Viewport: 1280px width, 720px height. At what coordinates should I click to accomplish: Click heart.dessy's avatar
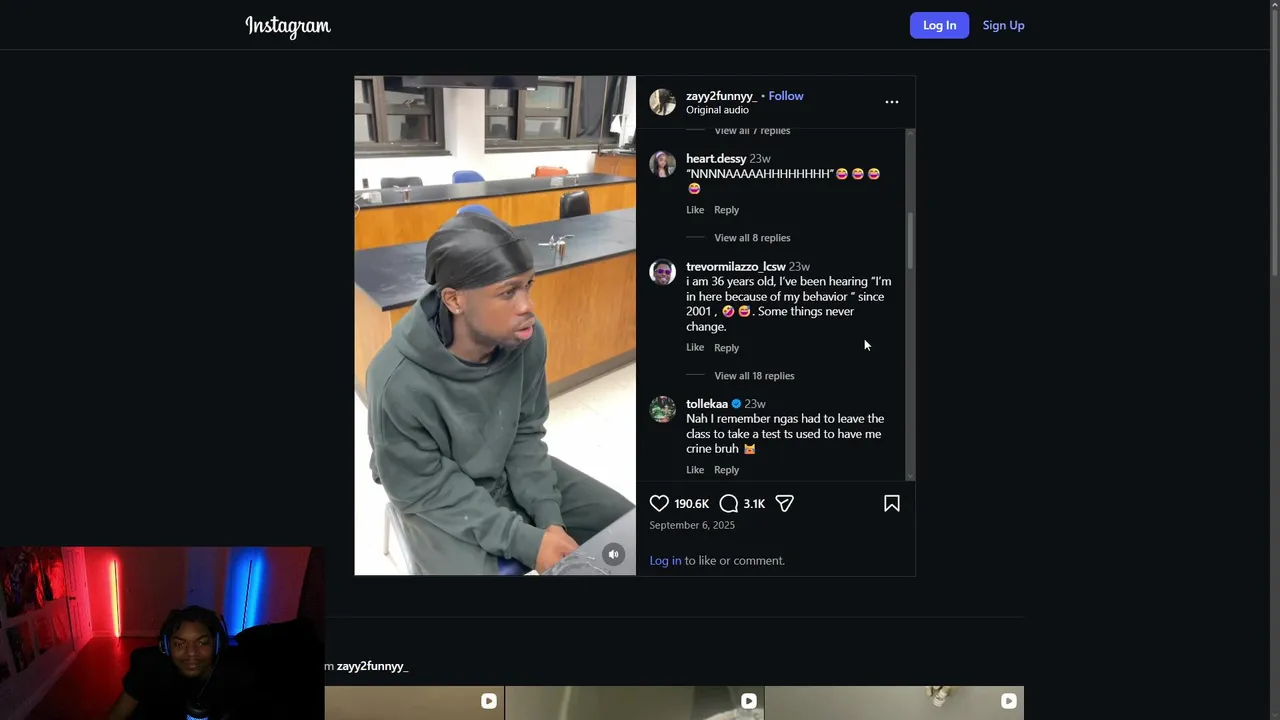(663, 164)
